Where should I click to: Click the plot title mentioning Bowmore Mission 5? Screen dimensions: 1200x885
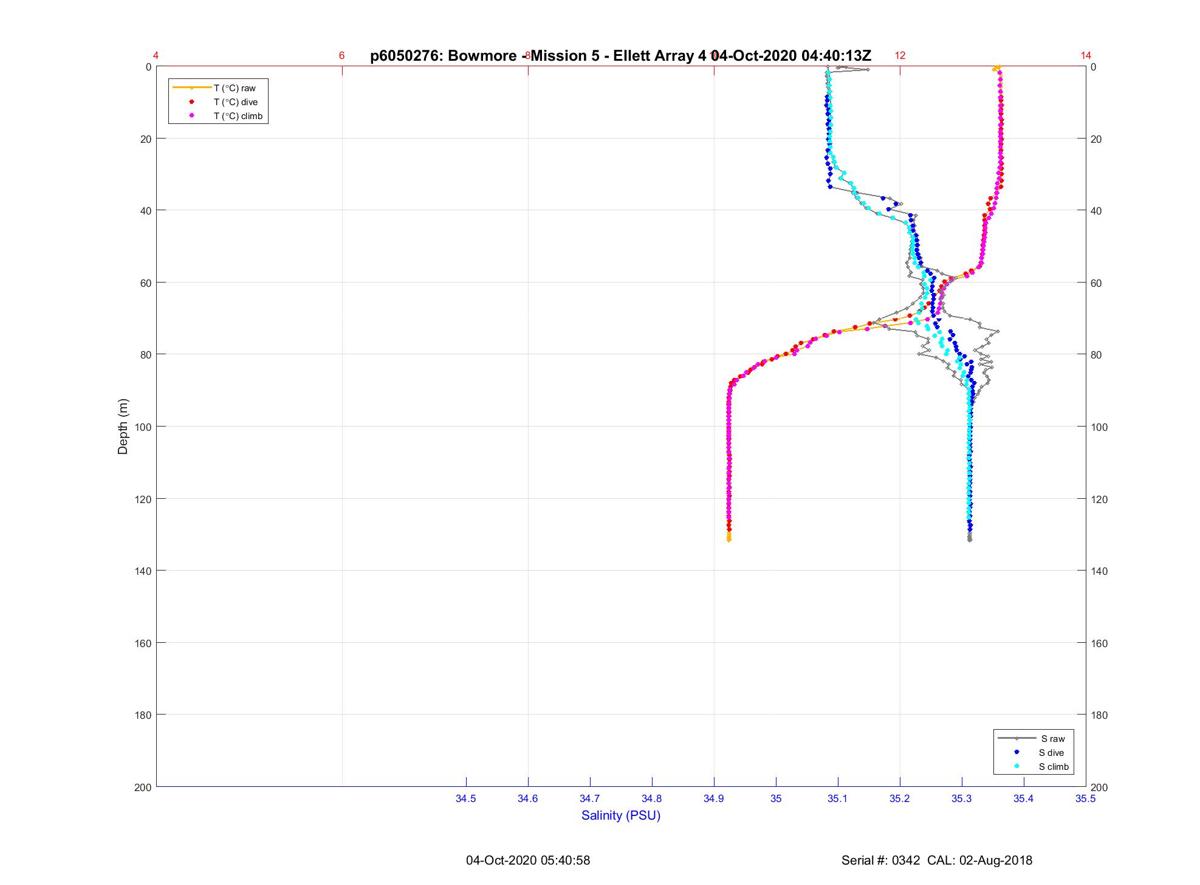click(x=620, y=56)
